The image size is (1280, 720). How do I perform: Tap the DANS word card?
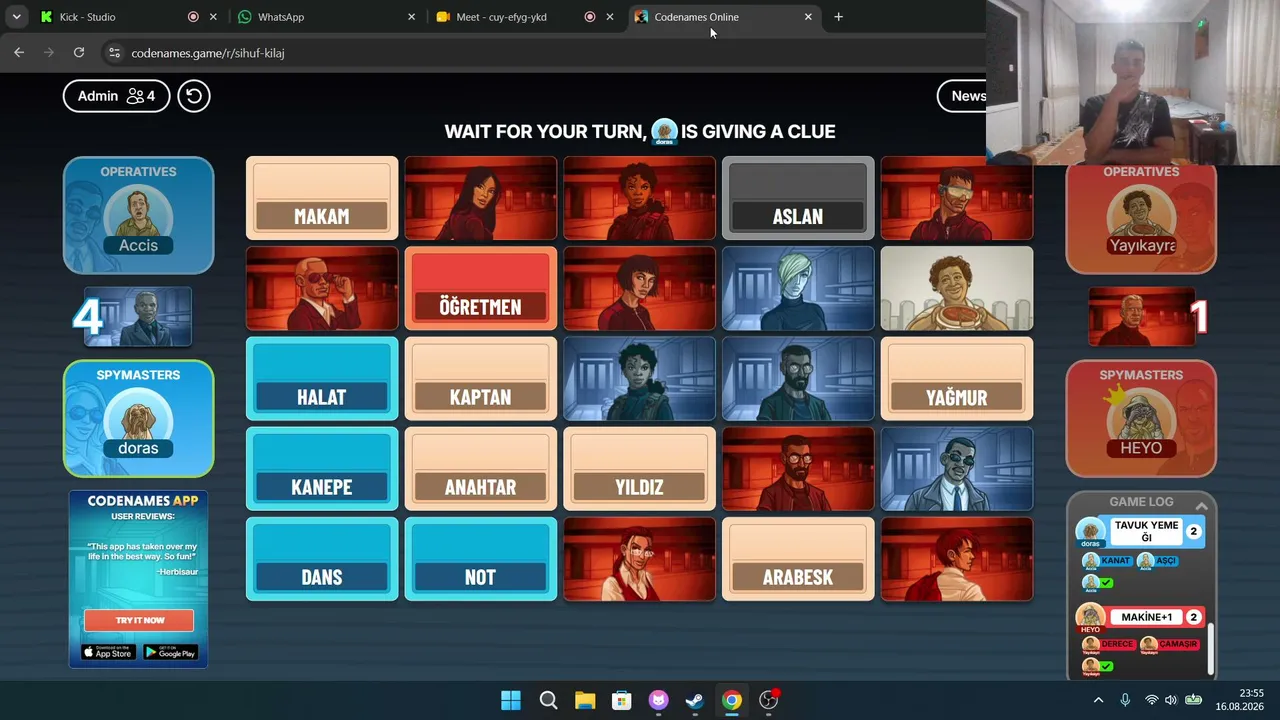[322, 559]
